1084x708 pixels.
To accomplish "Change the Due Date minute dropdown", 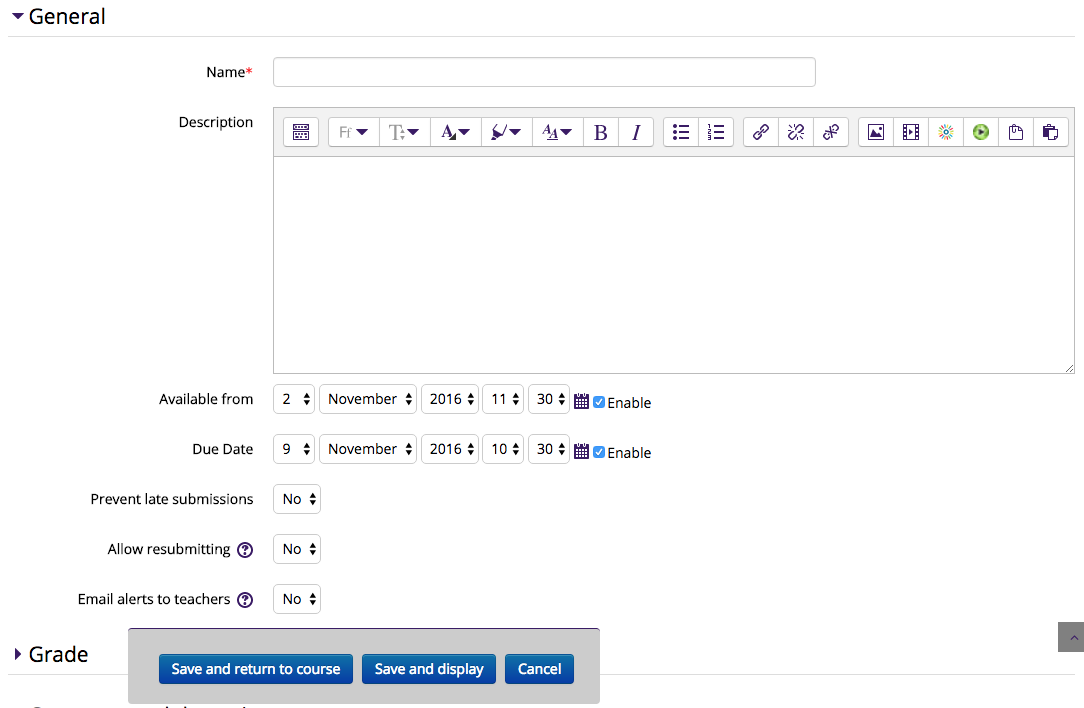I will pos(549,449).
